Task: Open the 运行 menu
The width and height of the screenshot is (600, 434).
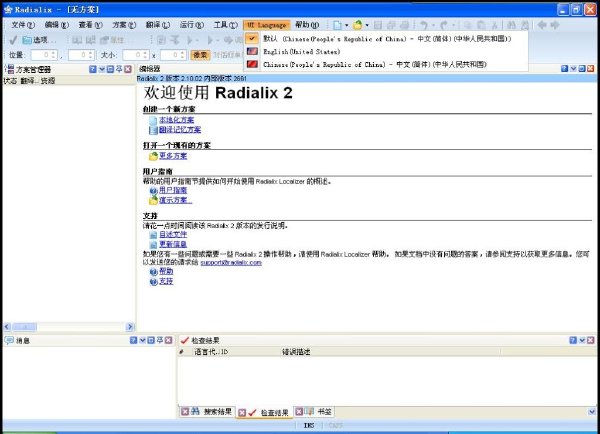Action: (x=192, y=25)
